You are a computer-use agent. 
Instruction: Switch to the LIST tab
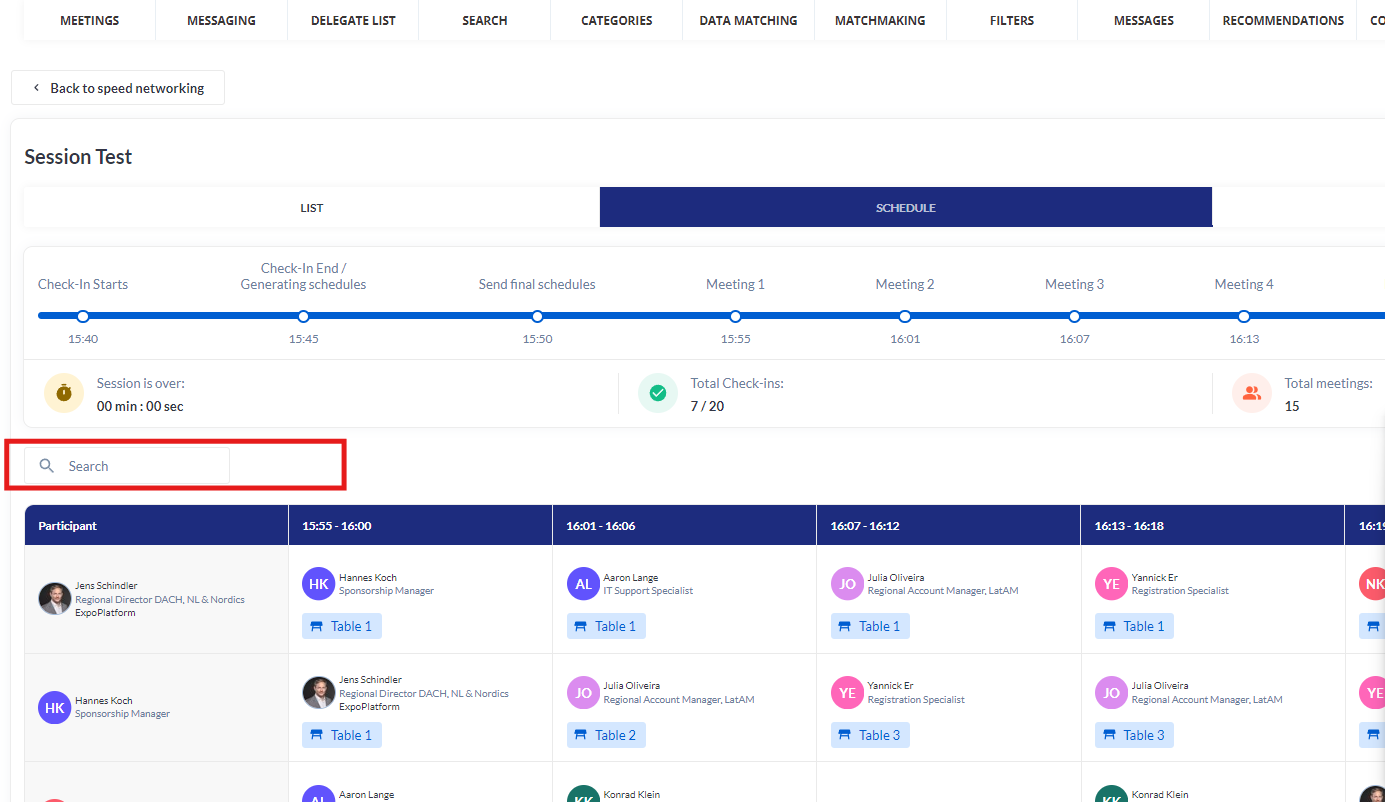(312, 208)
